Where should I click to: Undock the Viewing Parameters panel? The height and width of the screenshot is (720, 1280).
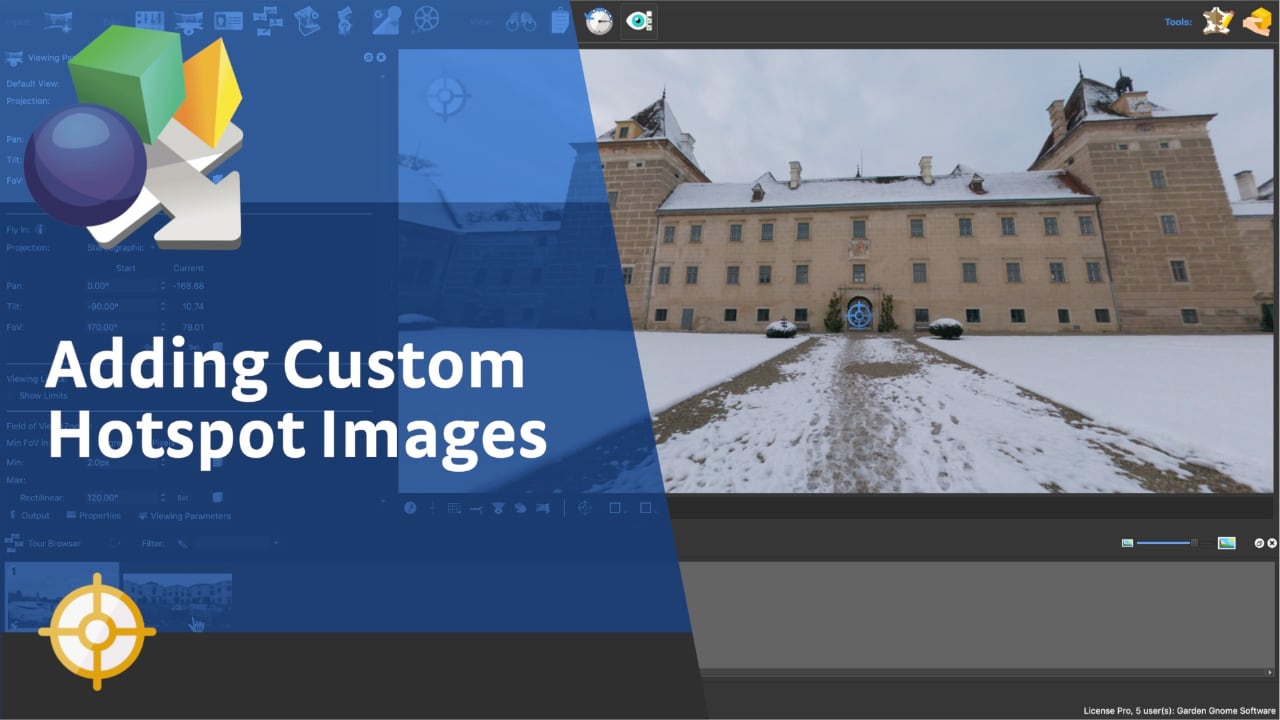(x=368, y=58)
